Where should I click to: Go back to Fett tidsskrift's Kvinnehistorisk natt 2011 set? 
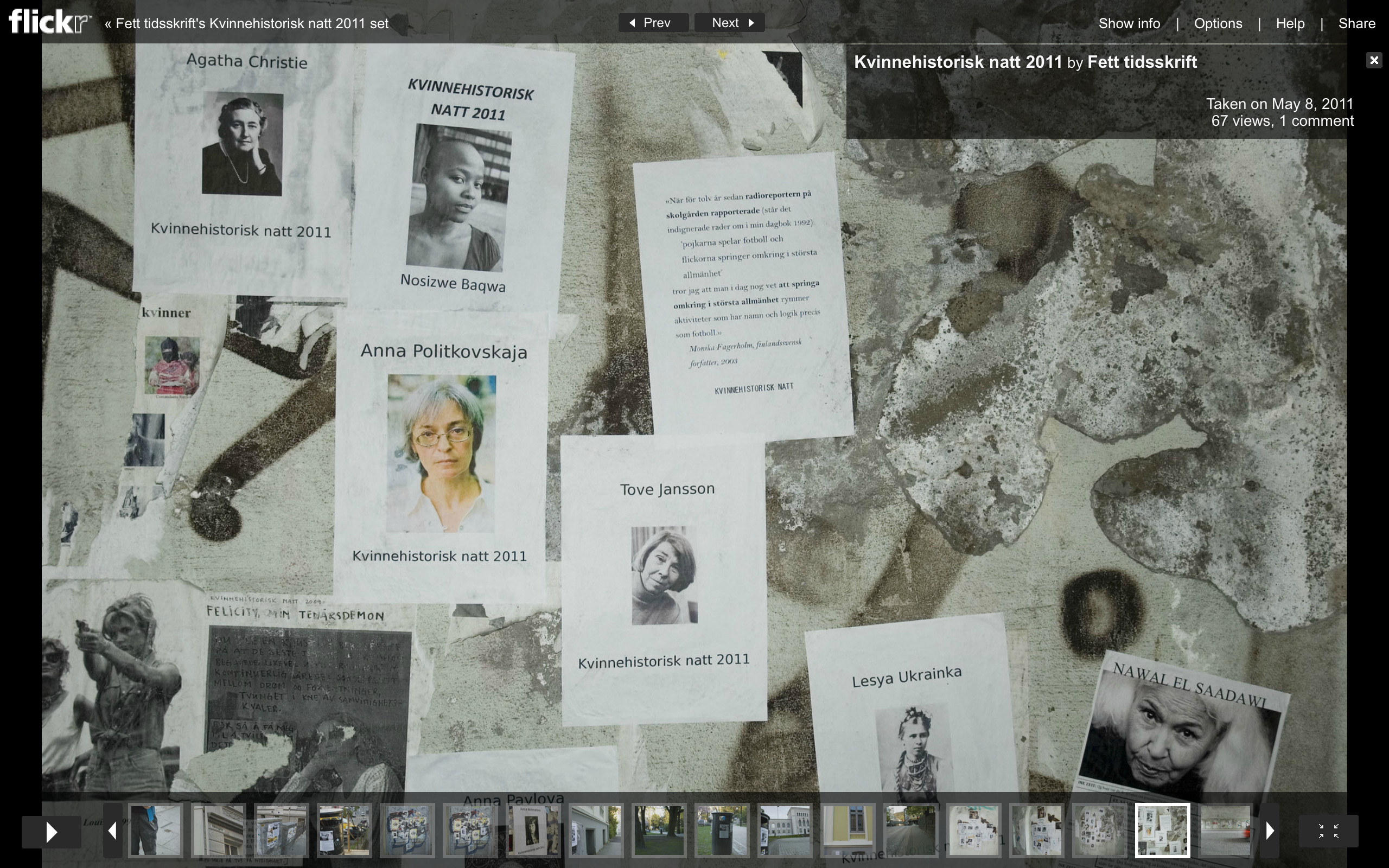coord(247,23)
